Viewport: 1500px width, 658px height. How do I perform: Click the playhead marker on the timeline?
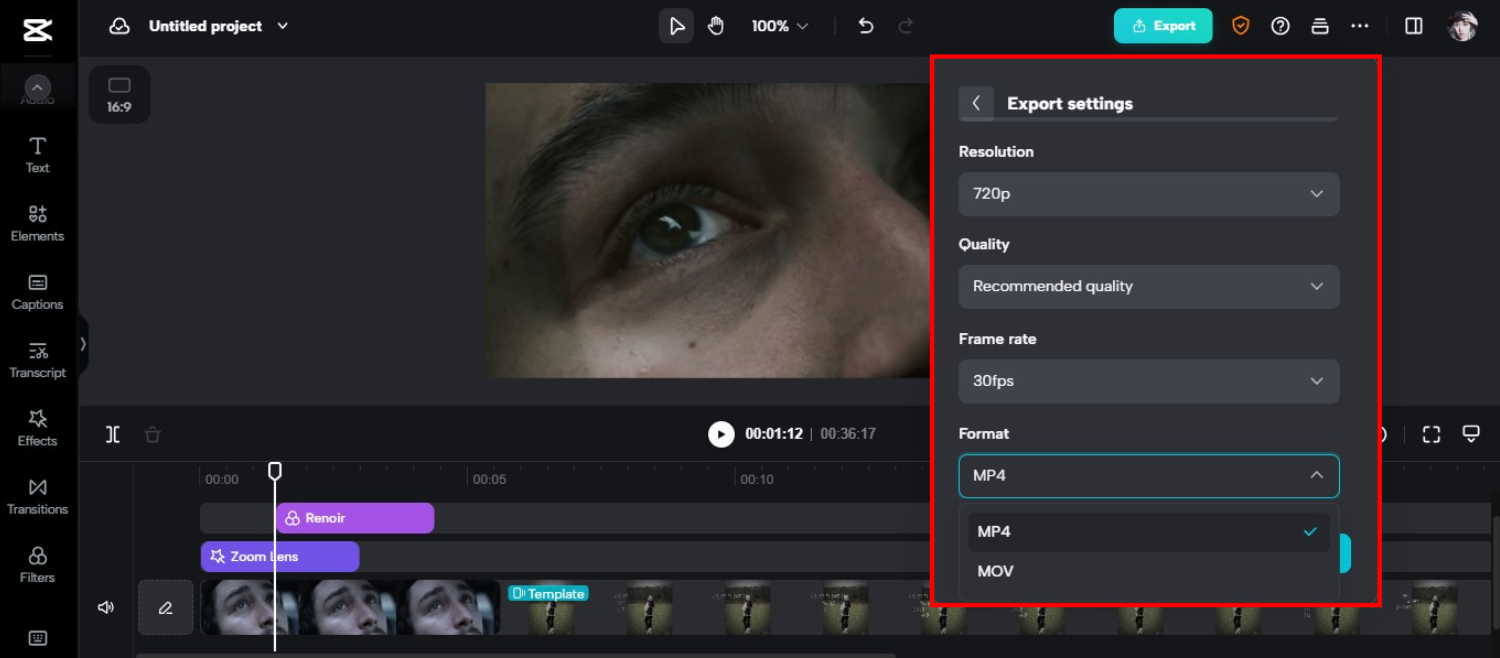click(x=275, y=470)
